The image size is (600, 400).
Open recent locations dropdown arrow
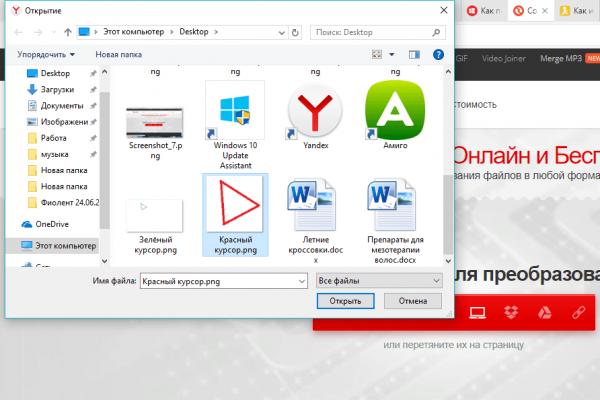(x=54, y=32)
